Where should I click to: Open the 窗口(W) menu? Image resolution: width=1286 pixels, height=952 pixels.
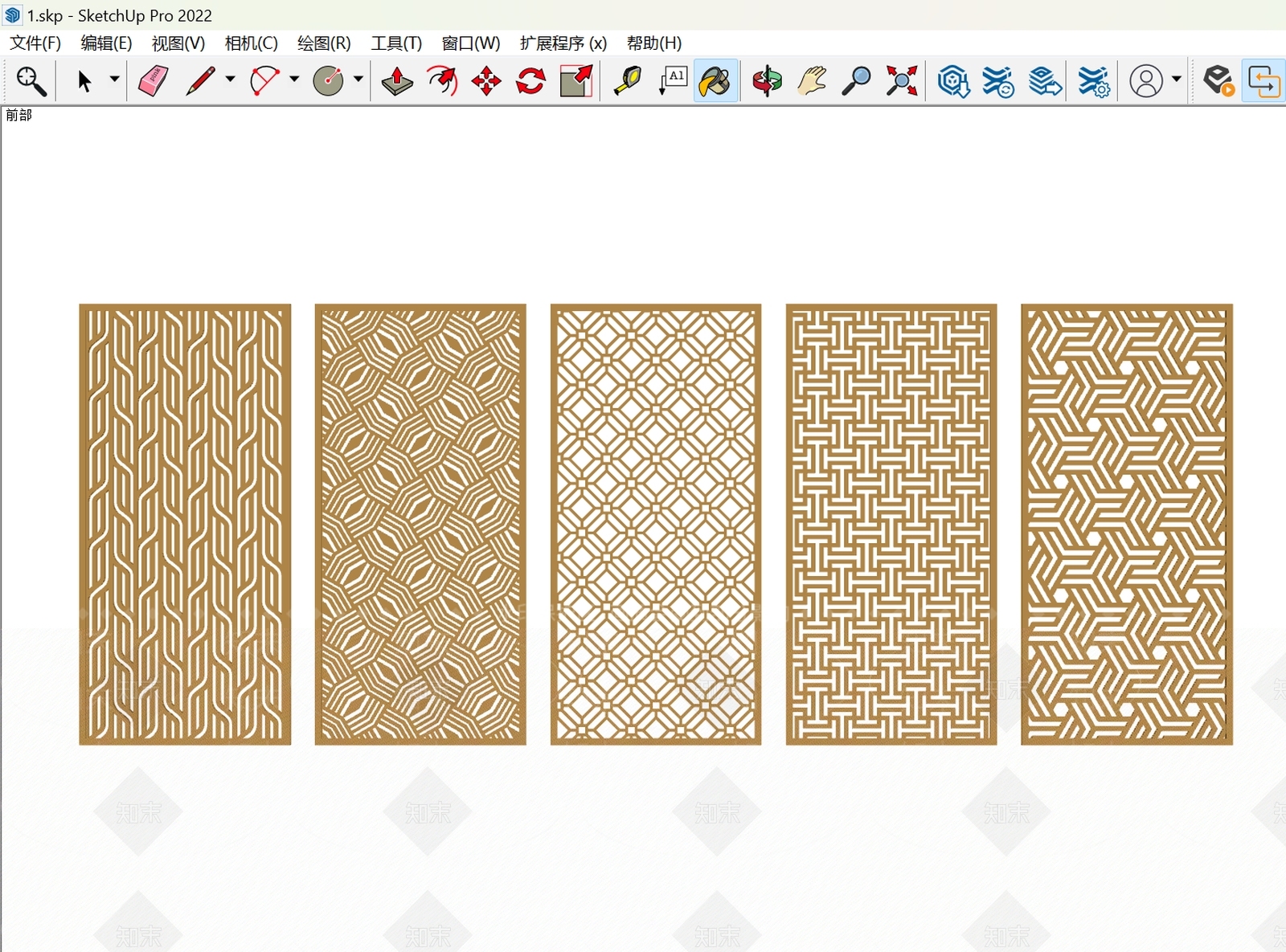click(471, 43)
